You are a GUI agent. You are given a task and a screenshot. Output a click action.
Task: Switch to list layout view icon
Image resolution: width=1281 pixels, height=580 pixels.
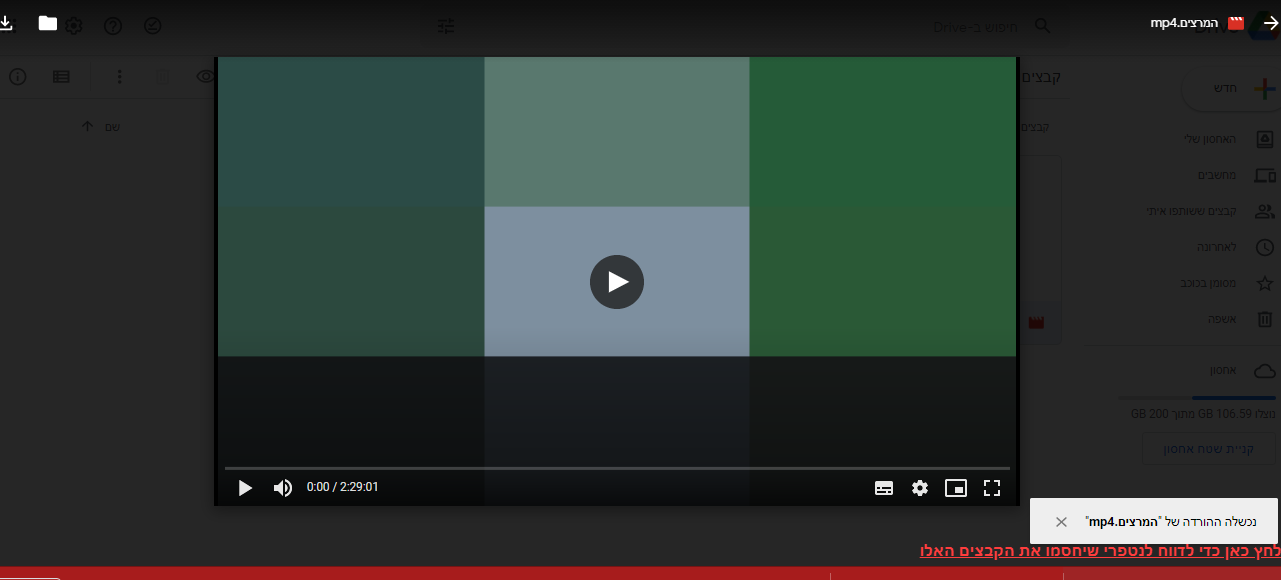coord(61,77)
